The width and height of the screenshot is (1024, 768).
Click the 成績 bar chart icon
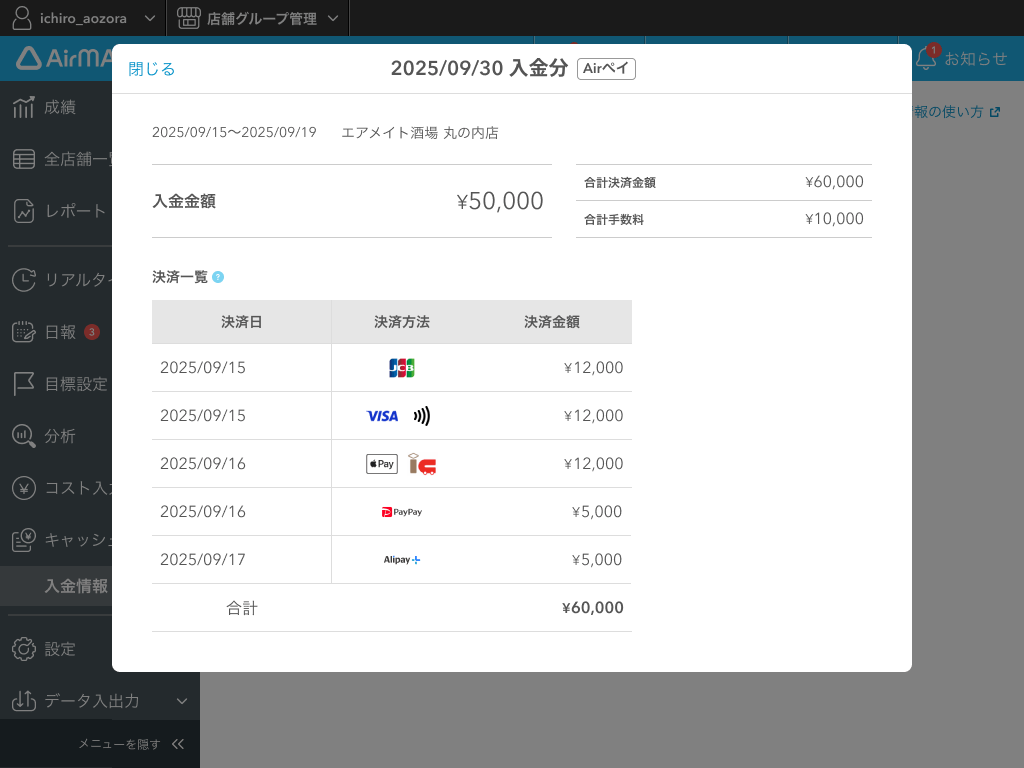pyautogui.click(x=24, y=107)
